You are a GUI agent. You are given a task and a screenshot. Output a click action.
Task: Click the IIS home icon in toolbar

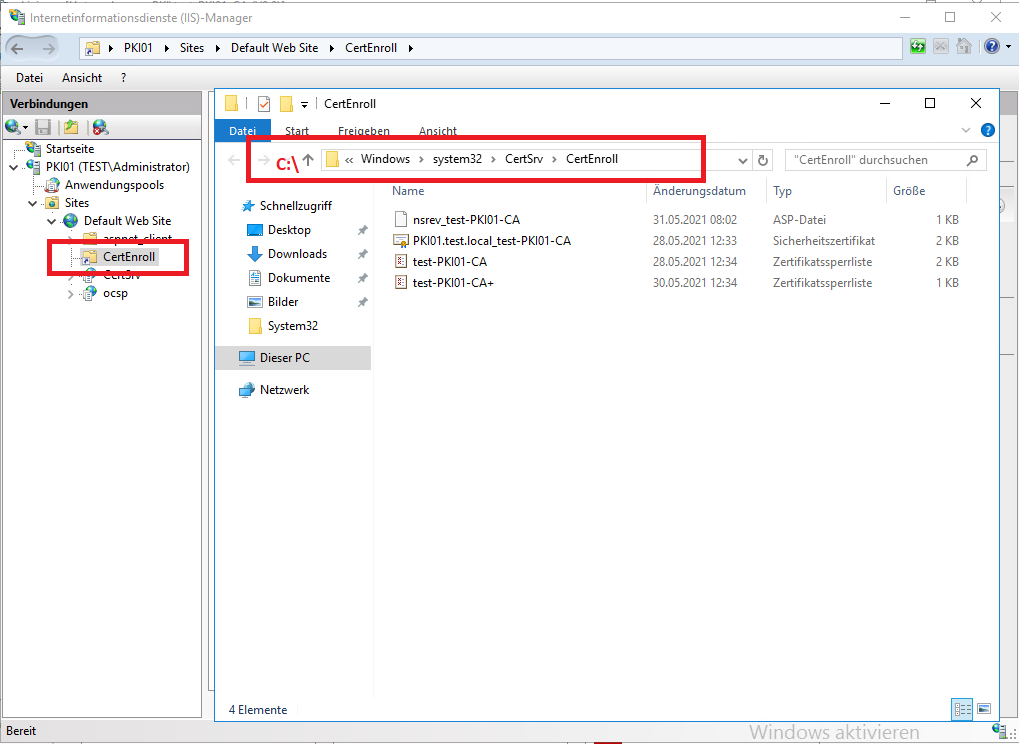[963, 47]
